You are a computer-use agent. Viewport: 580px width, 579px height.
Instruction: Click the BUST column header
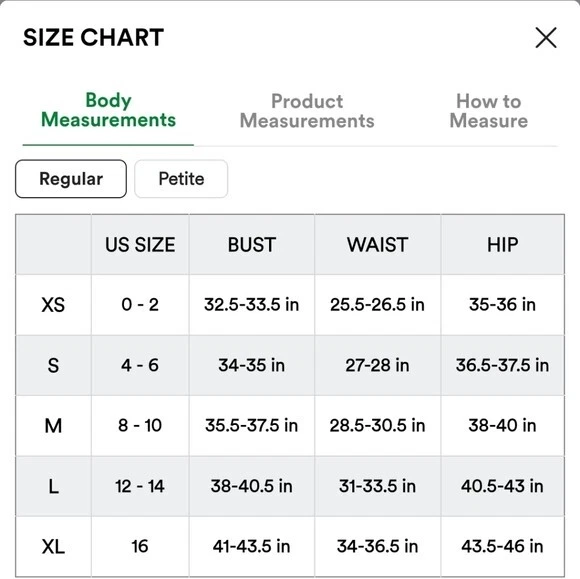click(x=252, y=245)
